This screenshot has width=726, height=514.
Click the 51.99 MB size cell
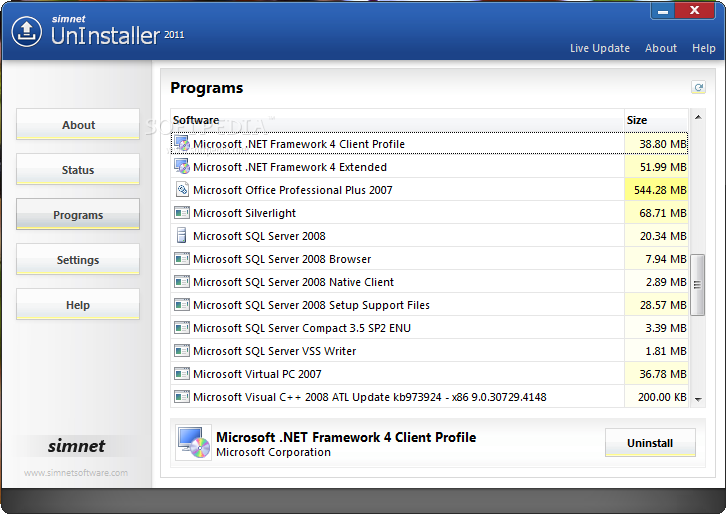tap(656, 166)
